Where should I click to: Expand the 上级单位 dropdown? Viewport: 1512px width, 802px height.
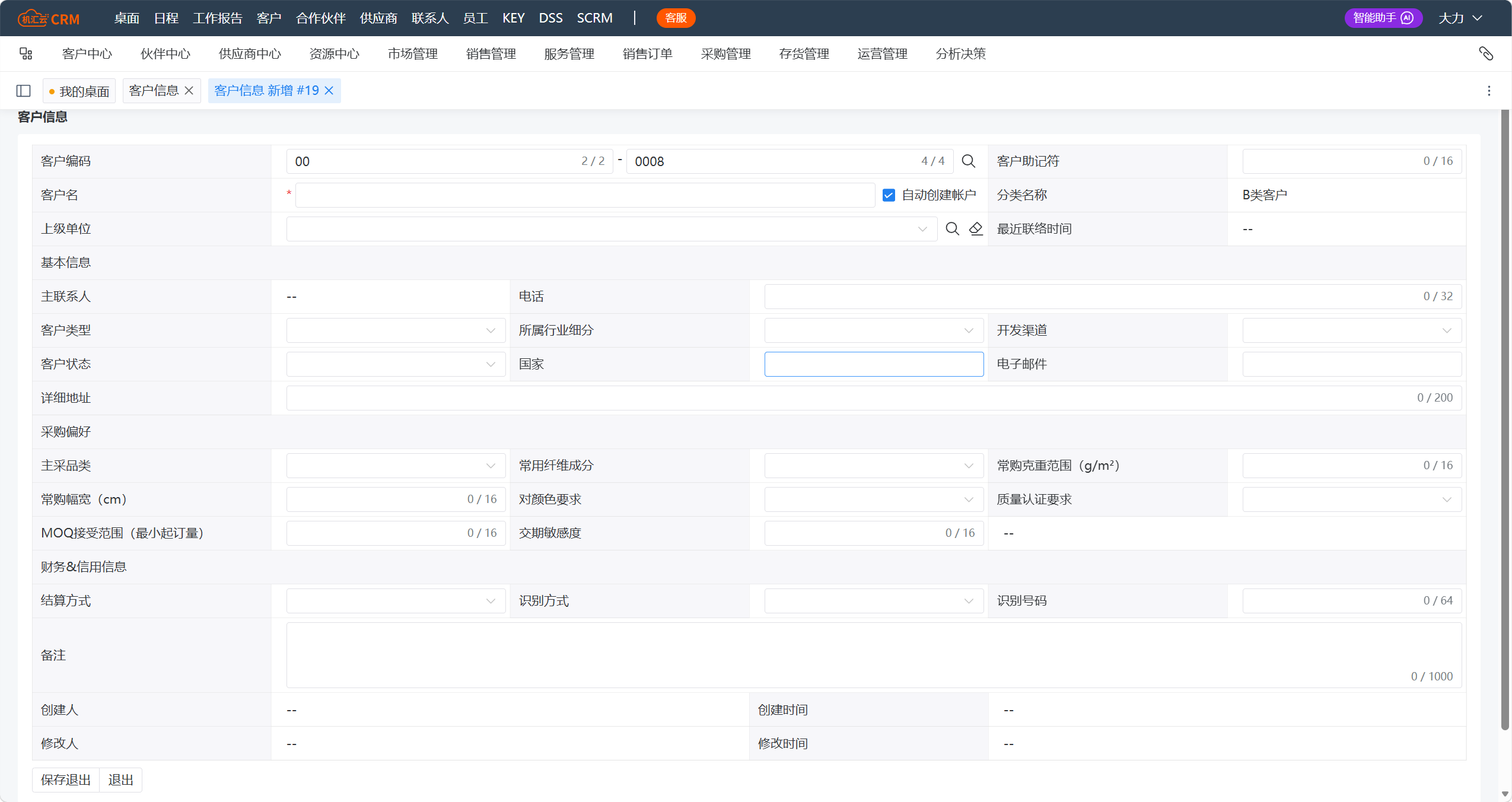coord(922,229)
